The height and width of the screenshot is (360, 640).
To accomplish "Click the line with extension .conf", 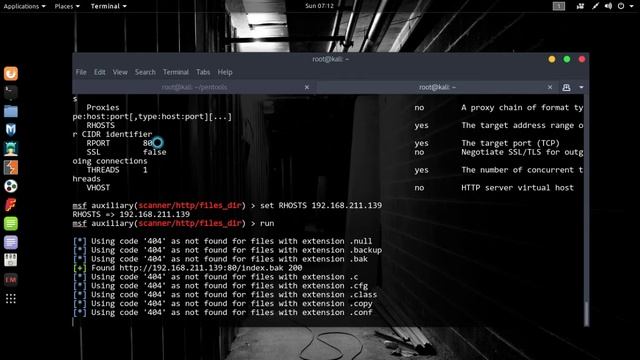I will (x=222, y=313).
